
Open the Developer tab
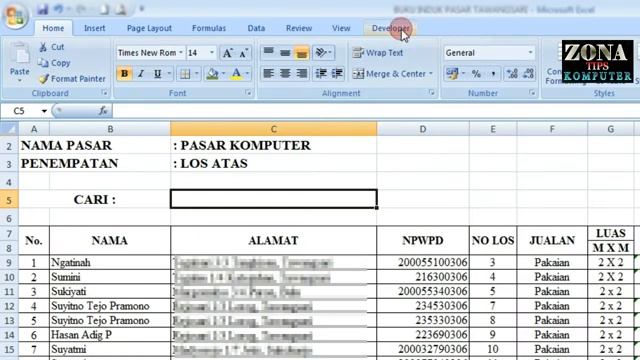390,28
